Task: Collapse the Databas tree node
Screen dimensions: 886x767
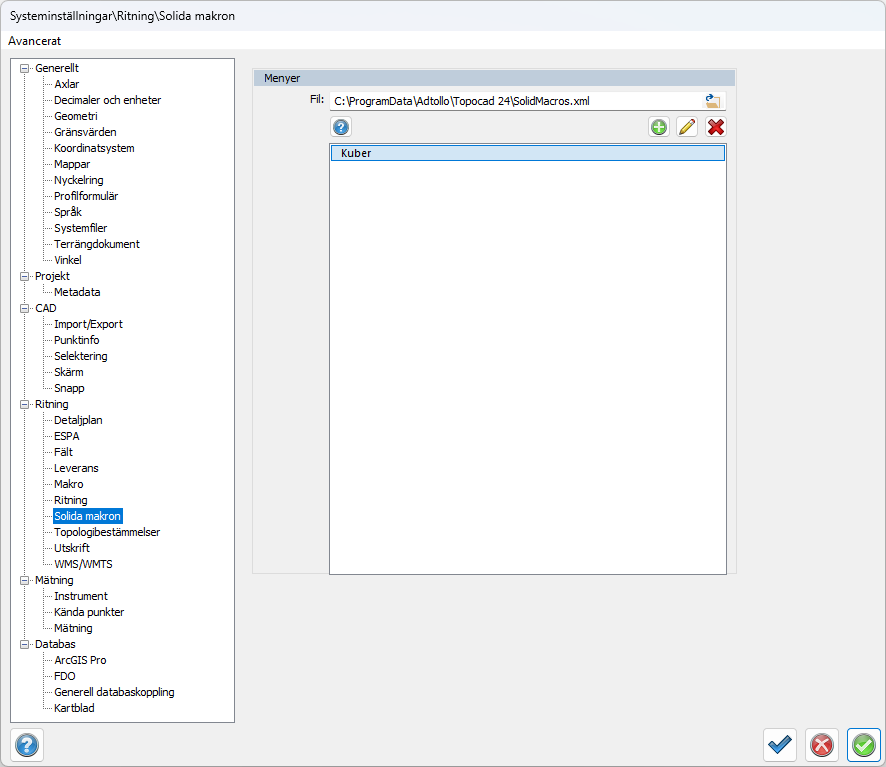Action: coord(25,644)
